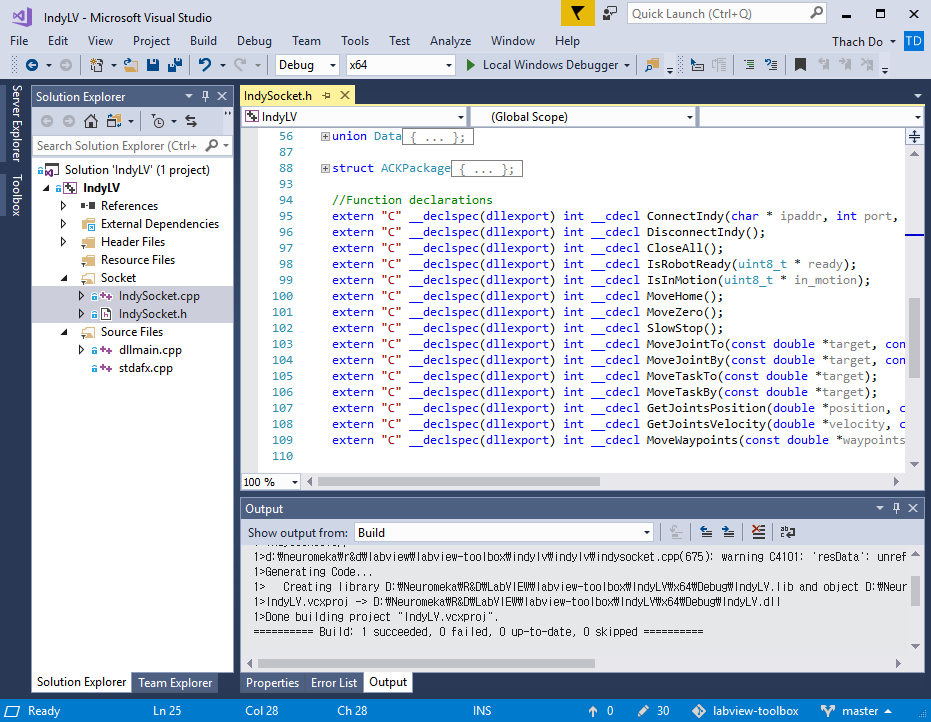931x722 pixels.
Task: Click Sync with Active Document icon
Action: tap(191, 121)
